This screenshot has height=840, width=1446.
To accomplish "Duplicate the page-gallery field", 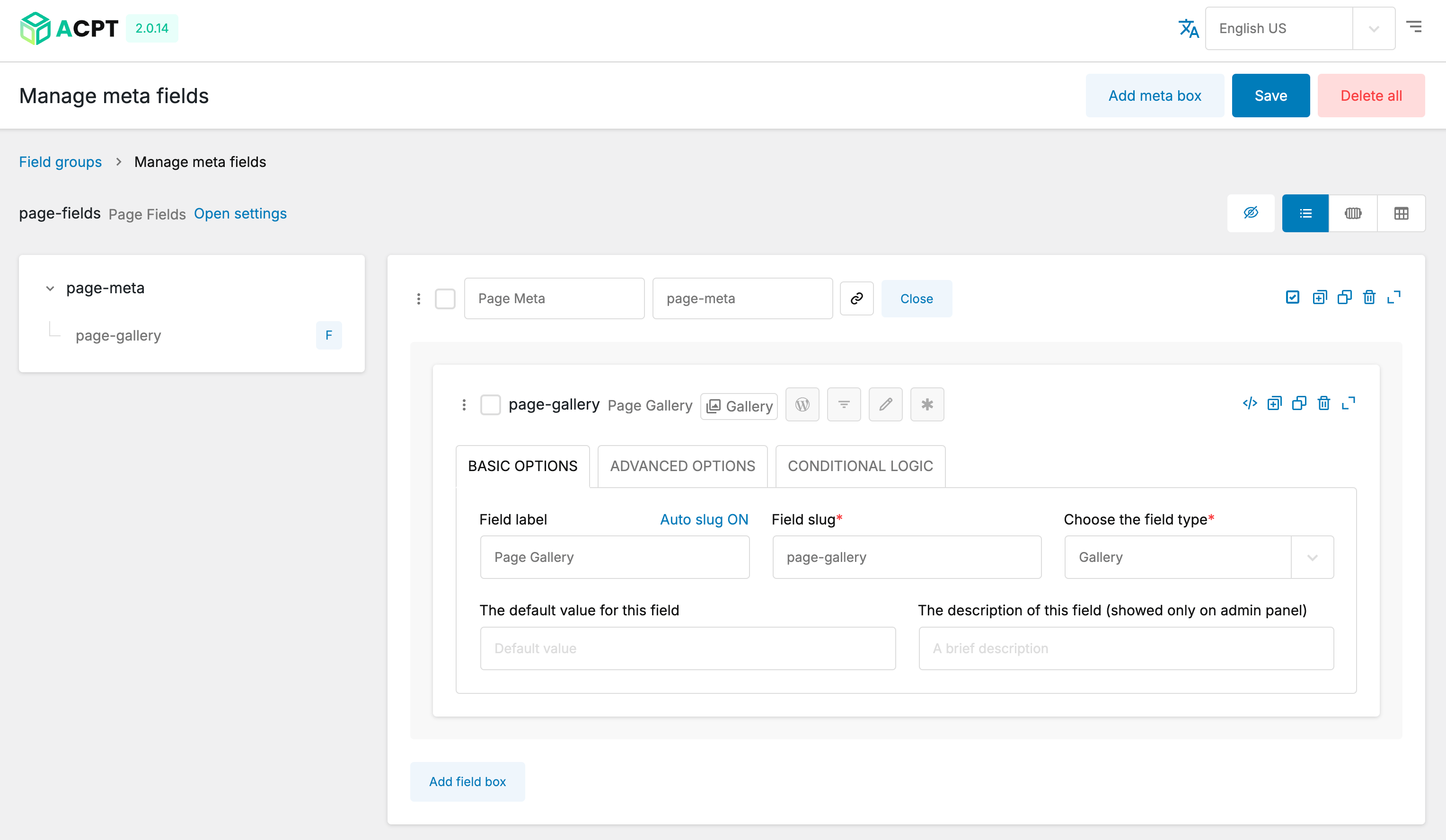I will coord(1299,403).
